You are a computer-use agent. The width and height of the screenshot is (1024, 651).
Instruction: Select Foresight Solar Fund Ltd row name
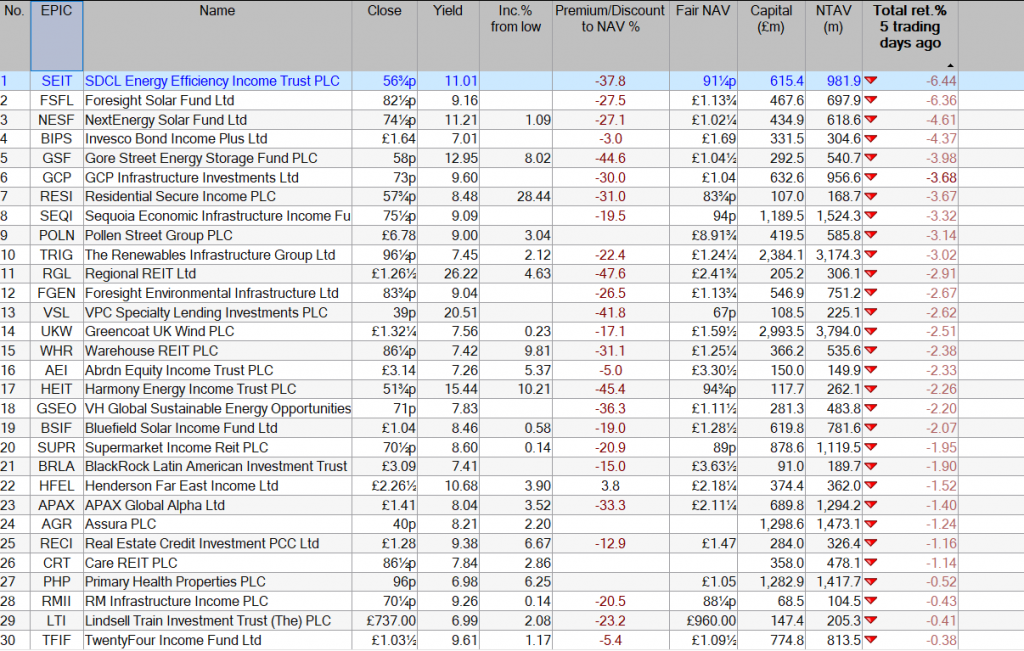tap(159, 101)
